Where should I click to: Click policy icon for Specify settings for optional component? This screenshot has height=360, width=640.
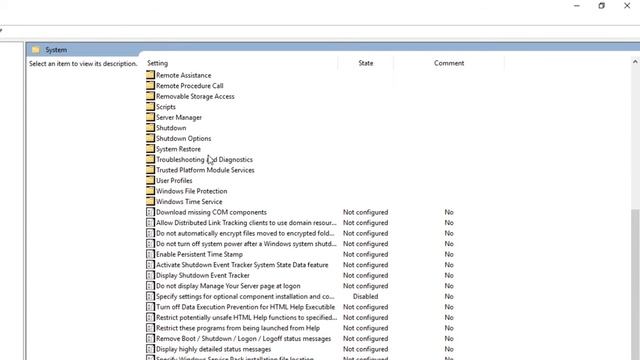point(150,296)
